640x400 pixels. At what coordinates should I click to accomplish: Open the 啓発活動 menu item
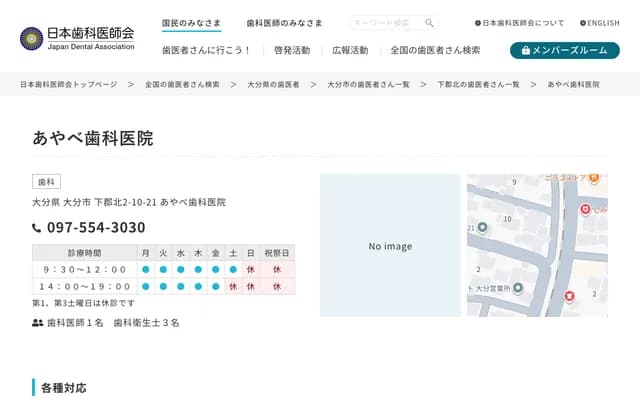(x=292, y=50)
